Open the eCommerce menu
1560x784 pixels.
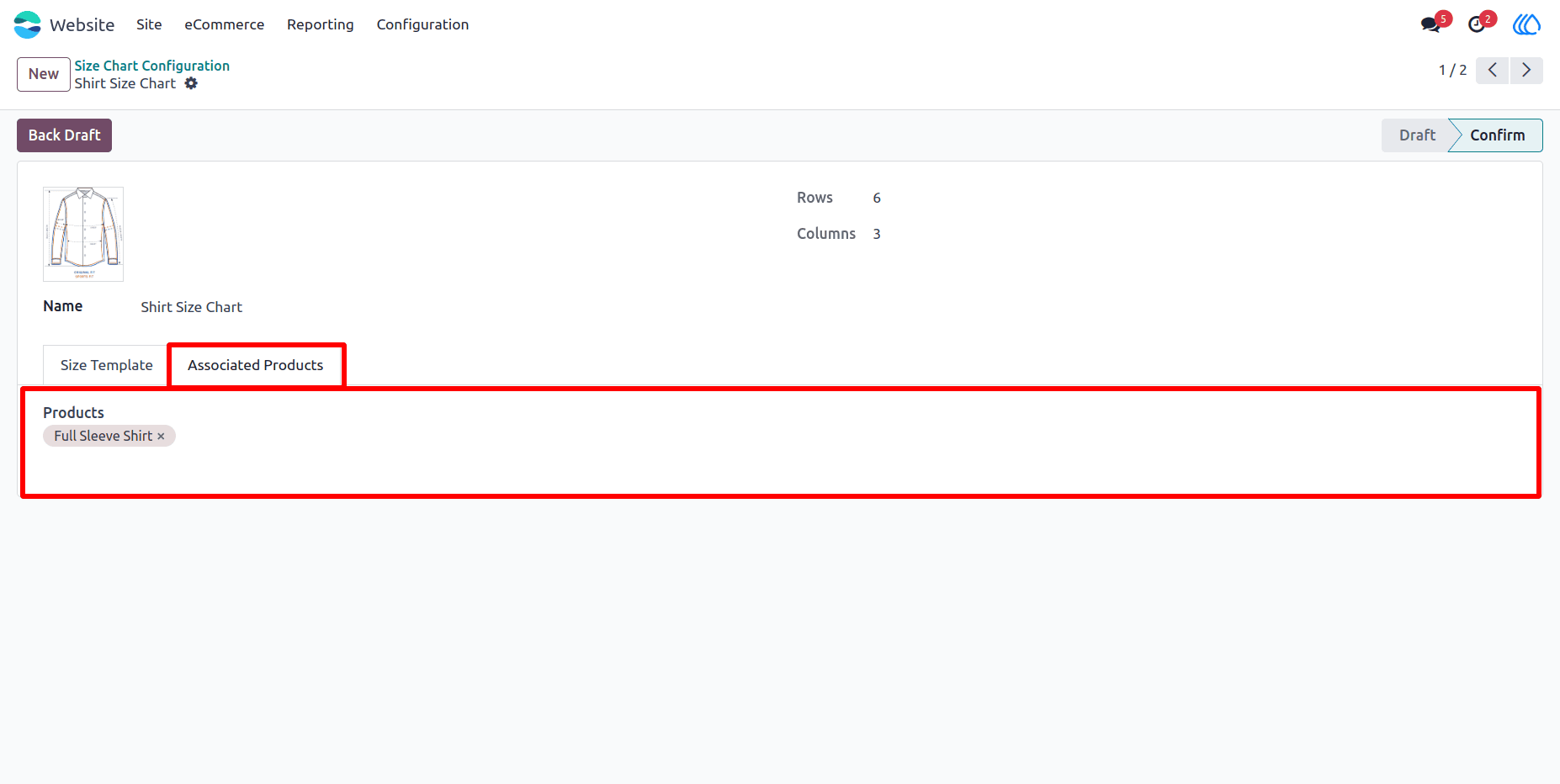(225, 24)
